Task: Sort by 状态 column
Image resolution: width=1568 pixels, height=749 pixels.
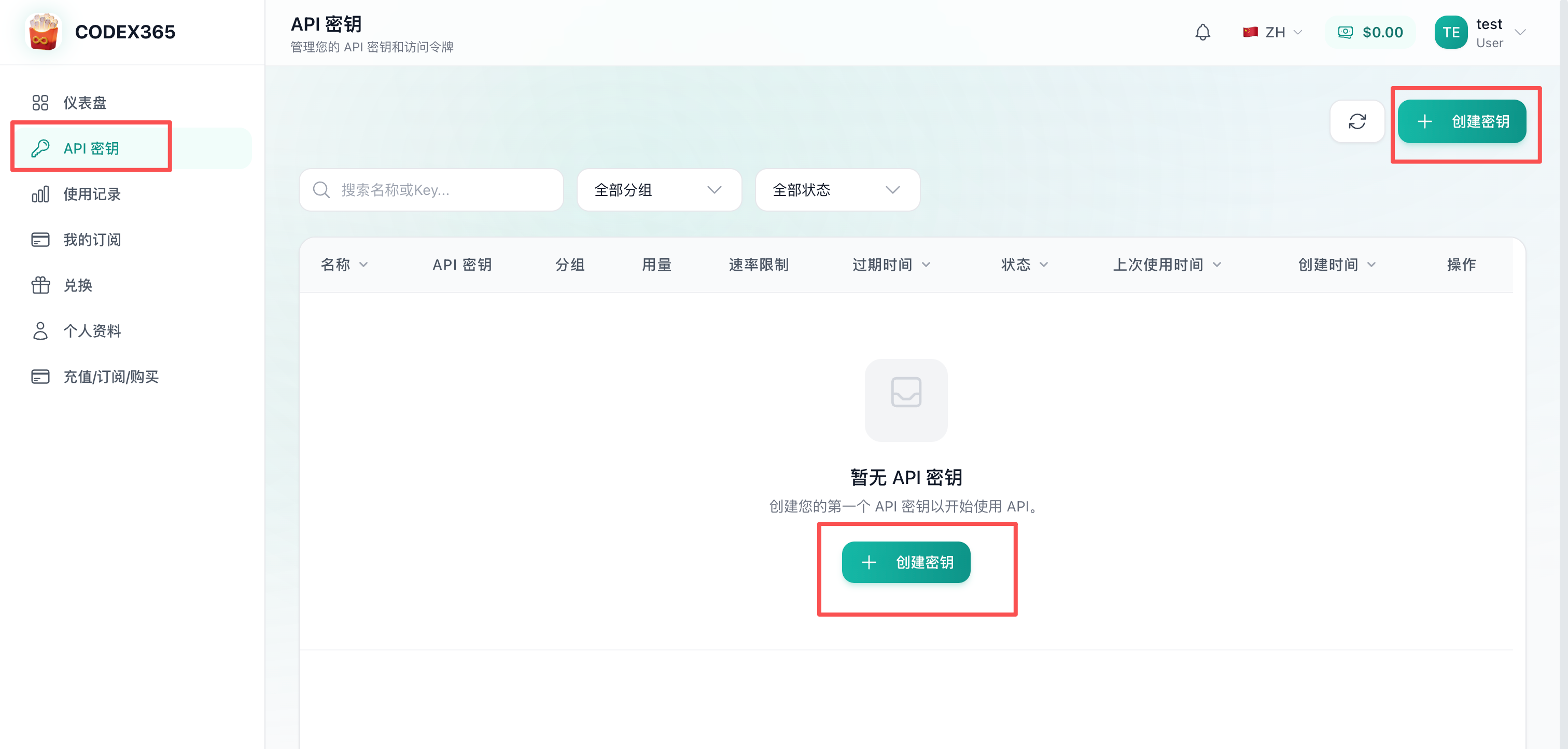Action: click(x=1025, y=265)
